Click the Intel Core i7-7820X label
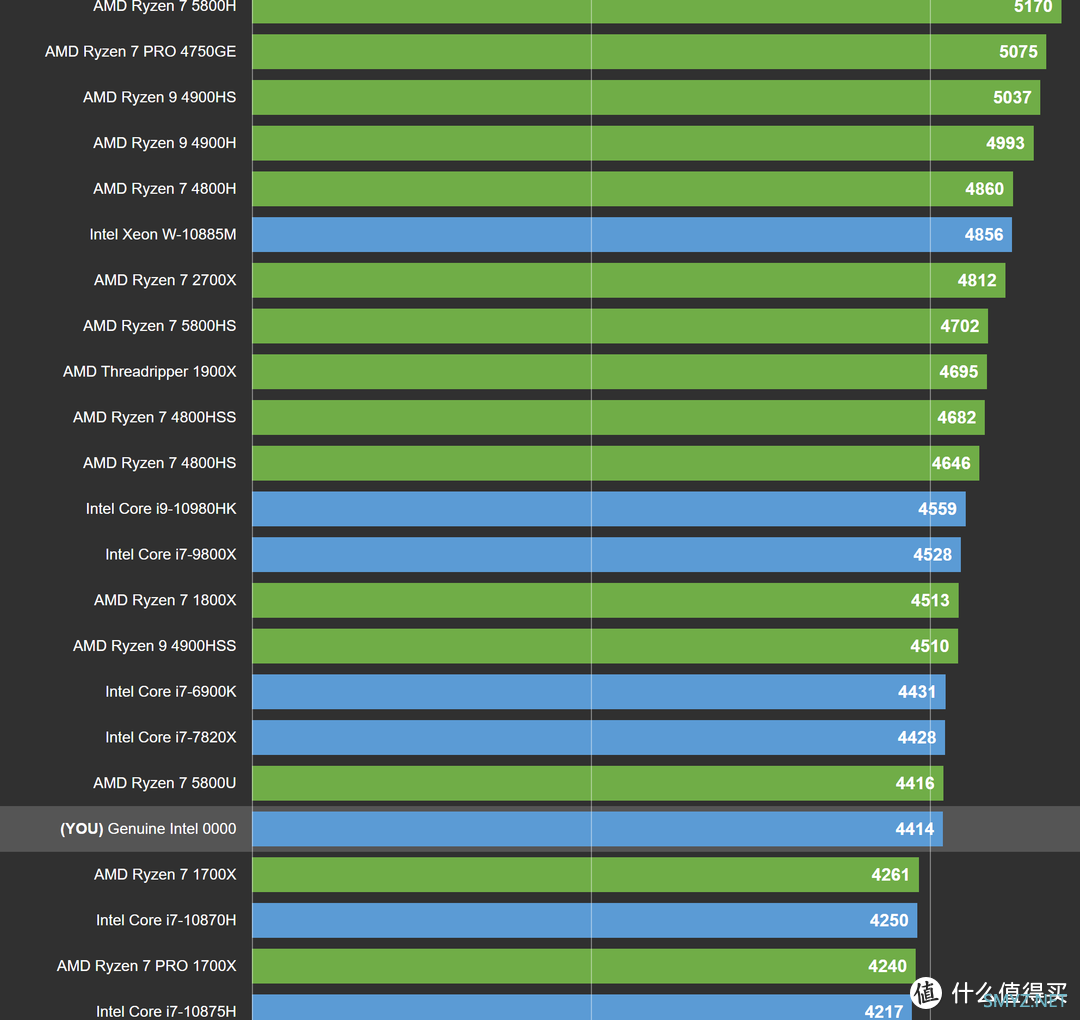1080x1020 pixels. coord(171,738)
